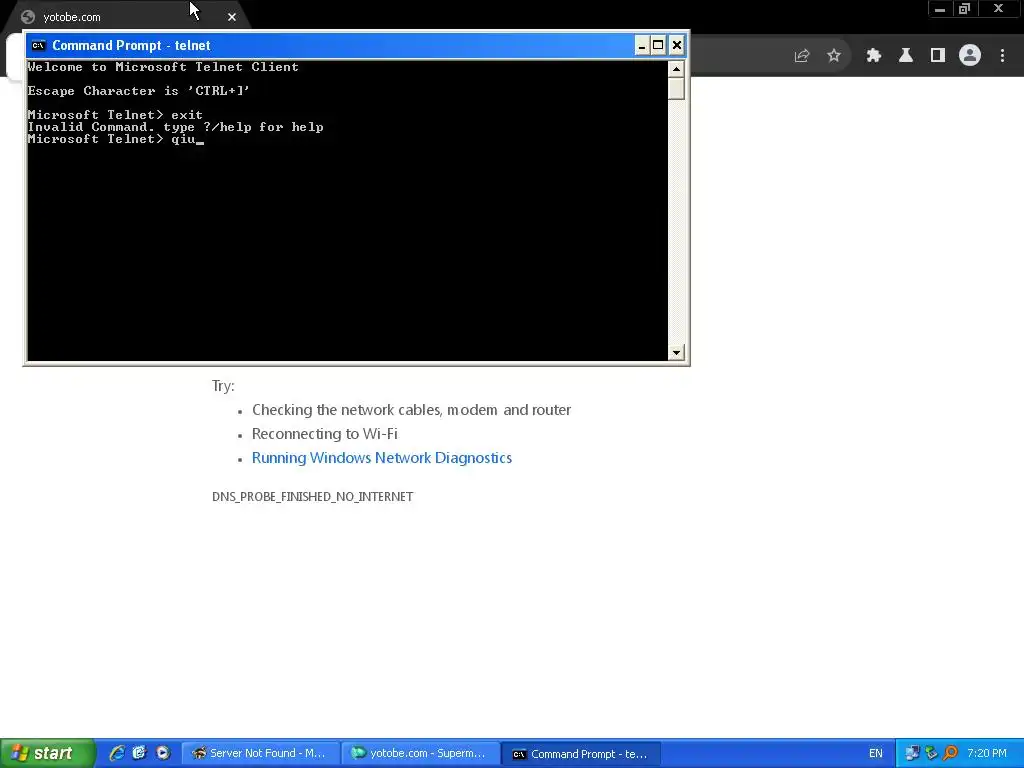1024x768 pixels.
Task: Click the Escape Character CTRL+] line
Action: (138, 91)
